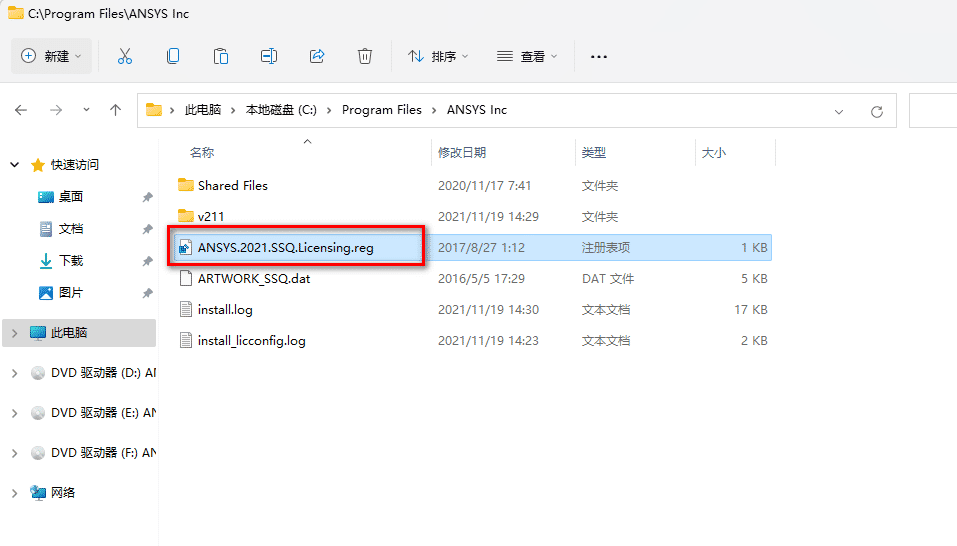
Task: Sort files by Date modified column
Action: pos(462,153)
